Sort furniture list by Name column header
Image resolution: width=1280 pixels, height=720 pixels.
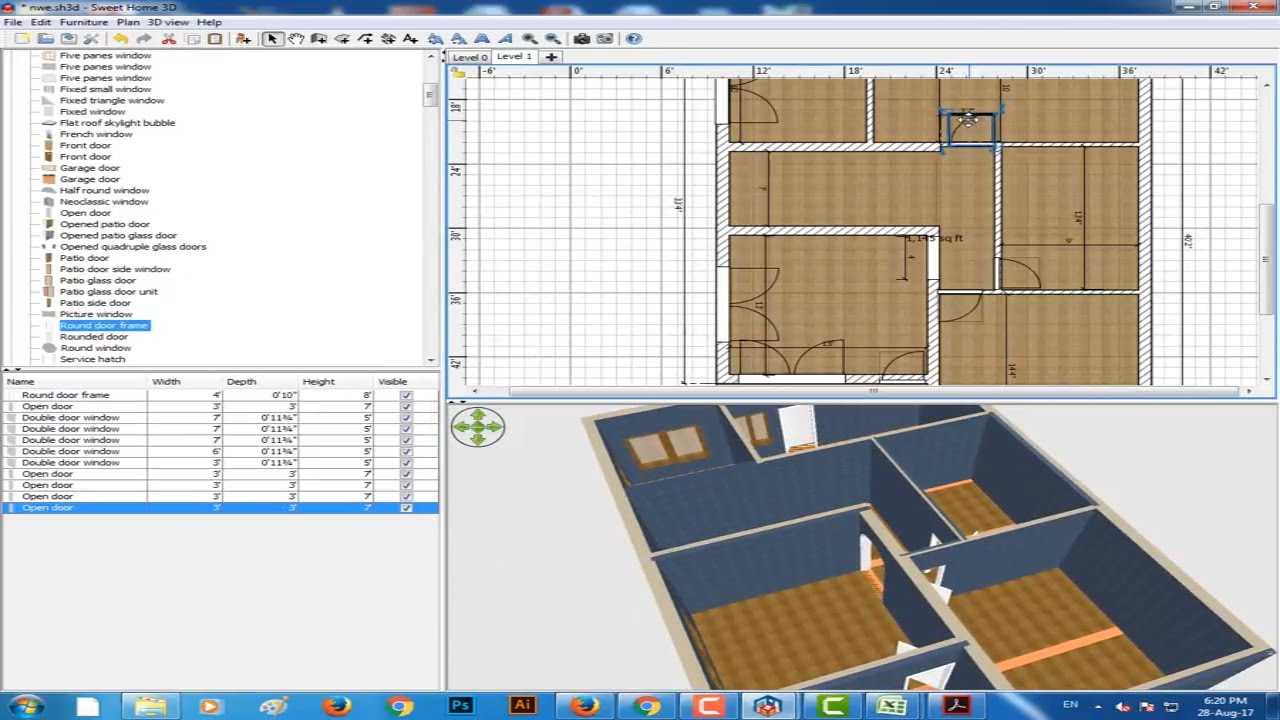click(75, 382)
